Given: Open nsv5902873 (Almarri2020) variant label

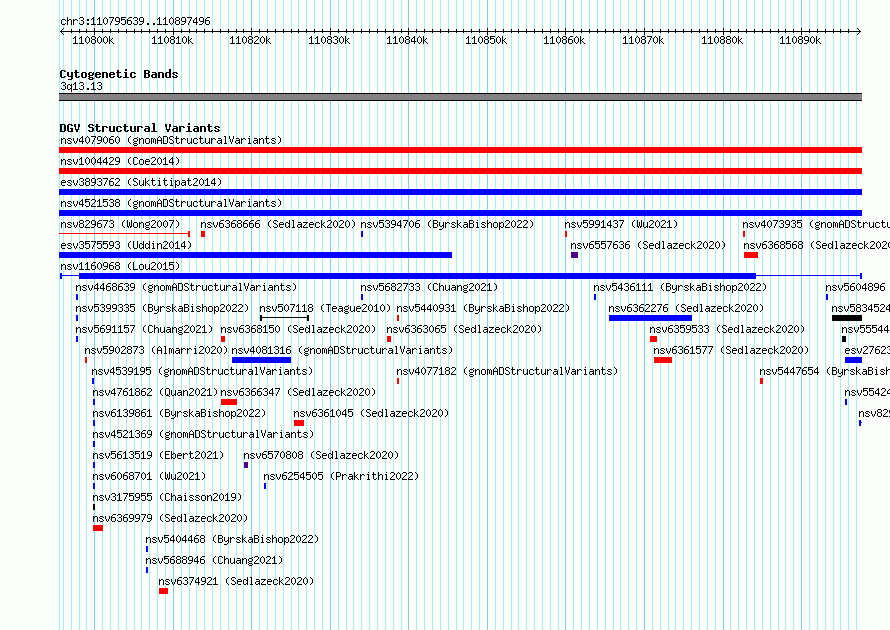Looking at the screenshot, I should (x=156, y=350).
